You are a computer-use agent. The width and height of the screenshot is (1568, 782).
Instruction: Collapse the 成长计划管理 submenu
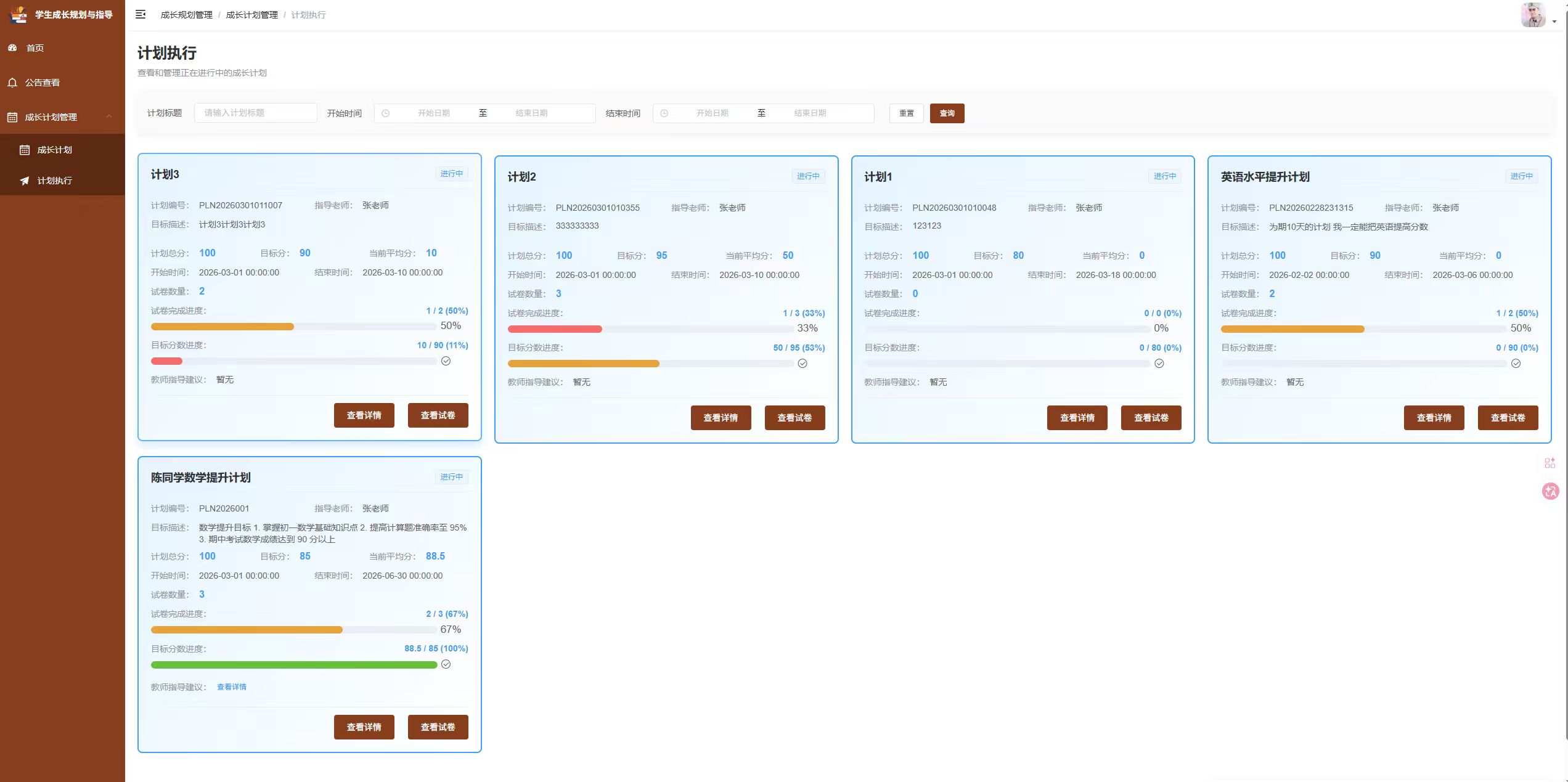click(x=62, y=117)
